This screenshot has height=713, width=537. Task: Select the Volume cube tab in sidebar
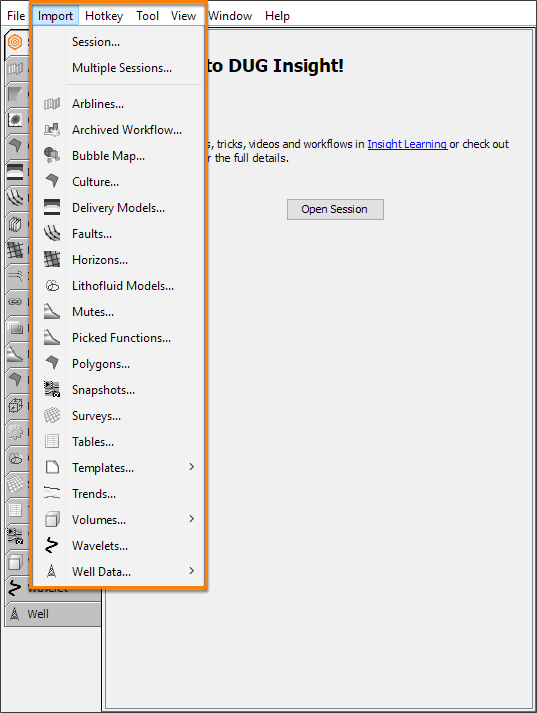(15, 562)
